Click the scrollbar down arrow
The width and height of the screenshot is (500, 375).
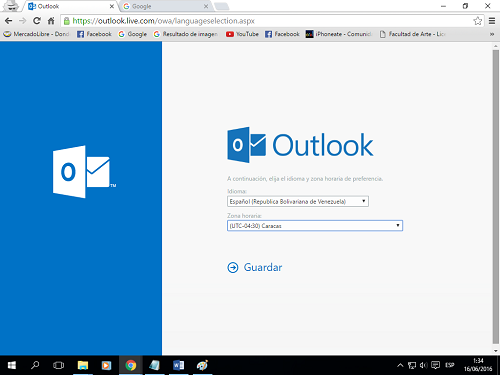click(x=496, y=351)
